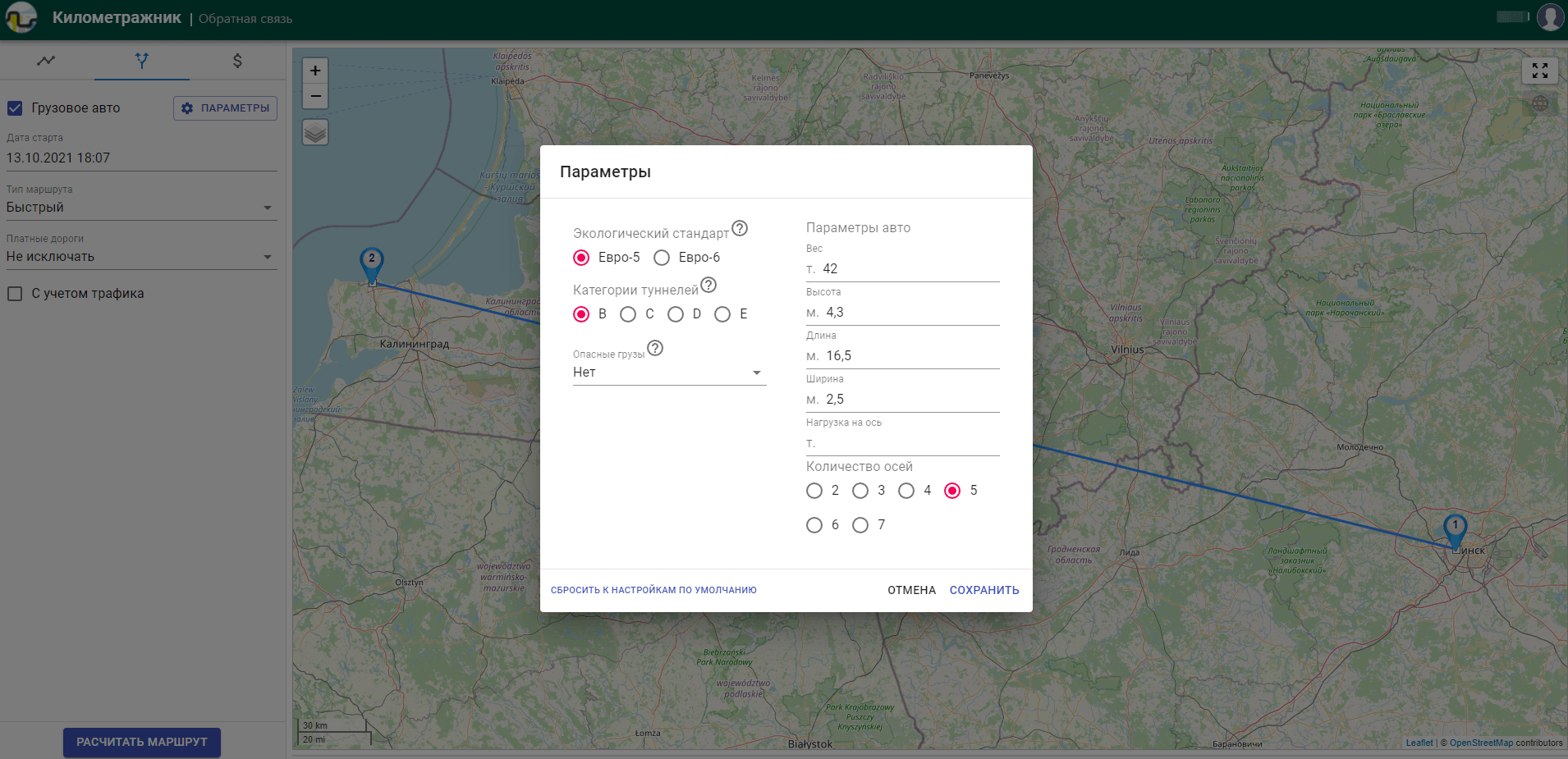1568x759 pixels.
Task: Switch to the cost dollar tab
Action: pos(237,61)
